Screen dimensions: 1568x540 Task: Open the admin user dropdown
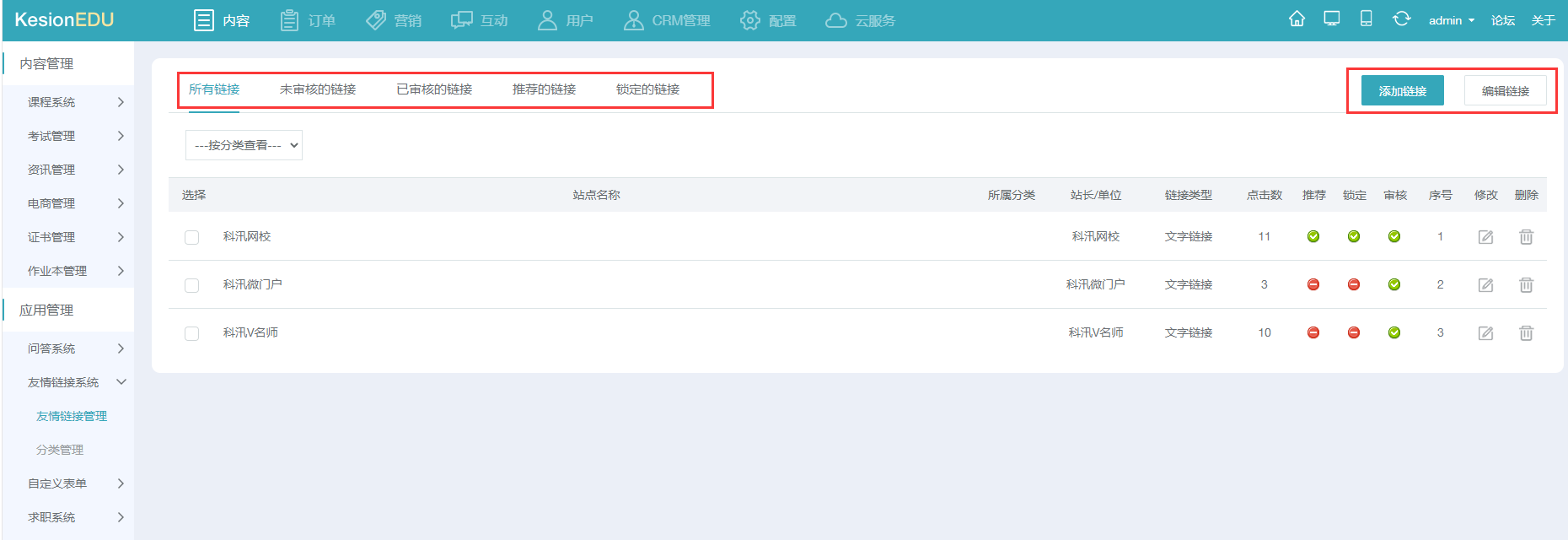point(1451,20)
